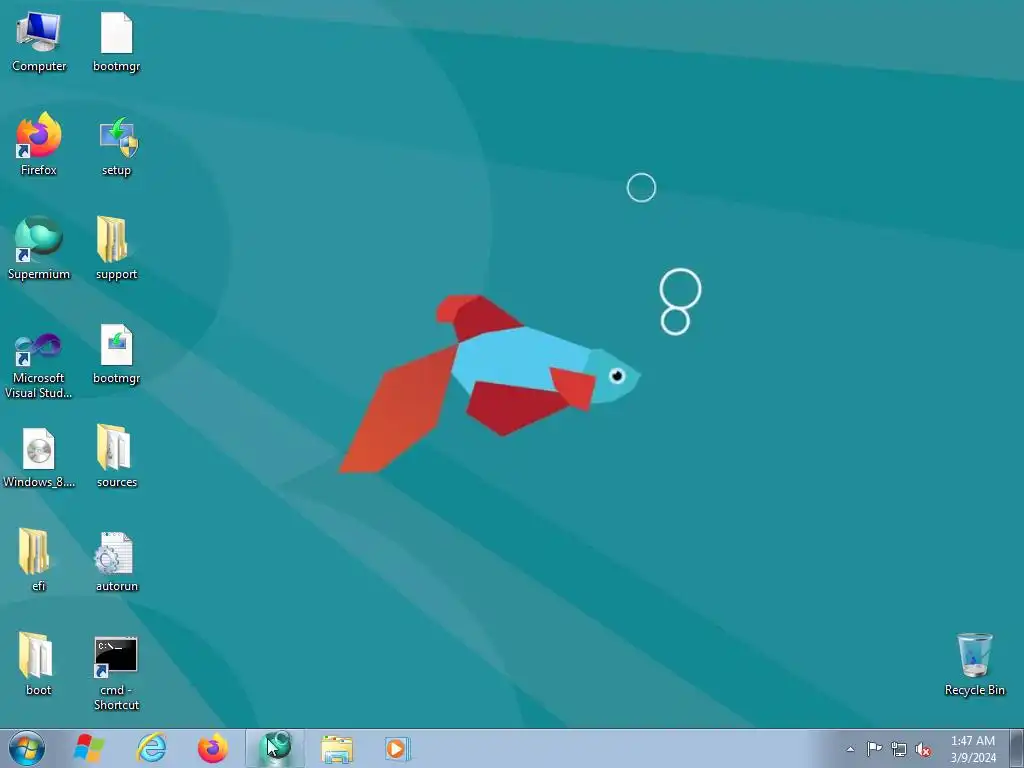Select the Firefox desktop shortcut

tap(39, 145)
